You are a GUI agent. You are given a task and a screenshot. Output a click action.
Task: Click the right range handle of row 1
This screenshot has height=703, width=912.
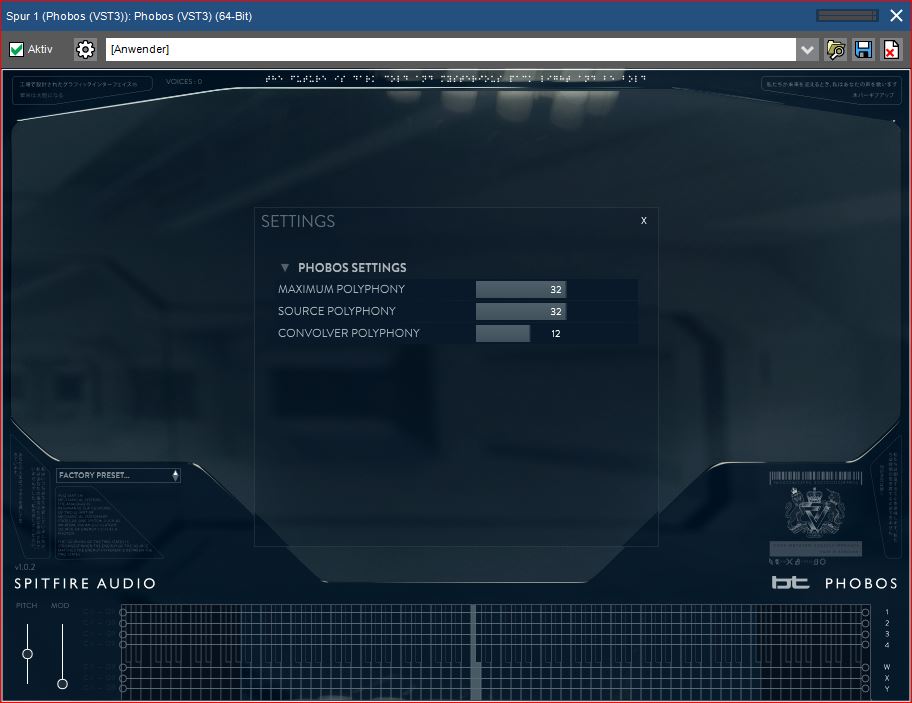[865, 612]
